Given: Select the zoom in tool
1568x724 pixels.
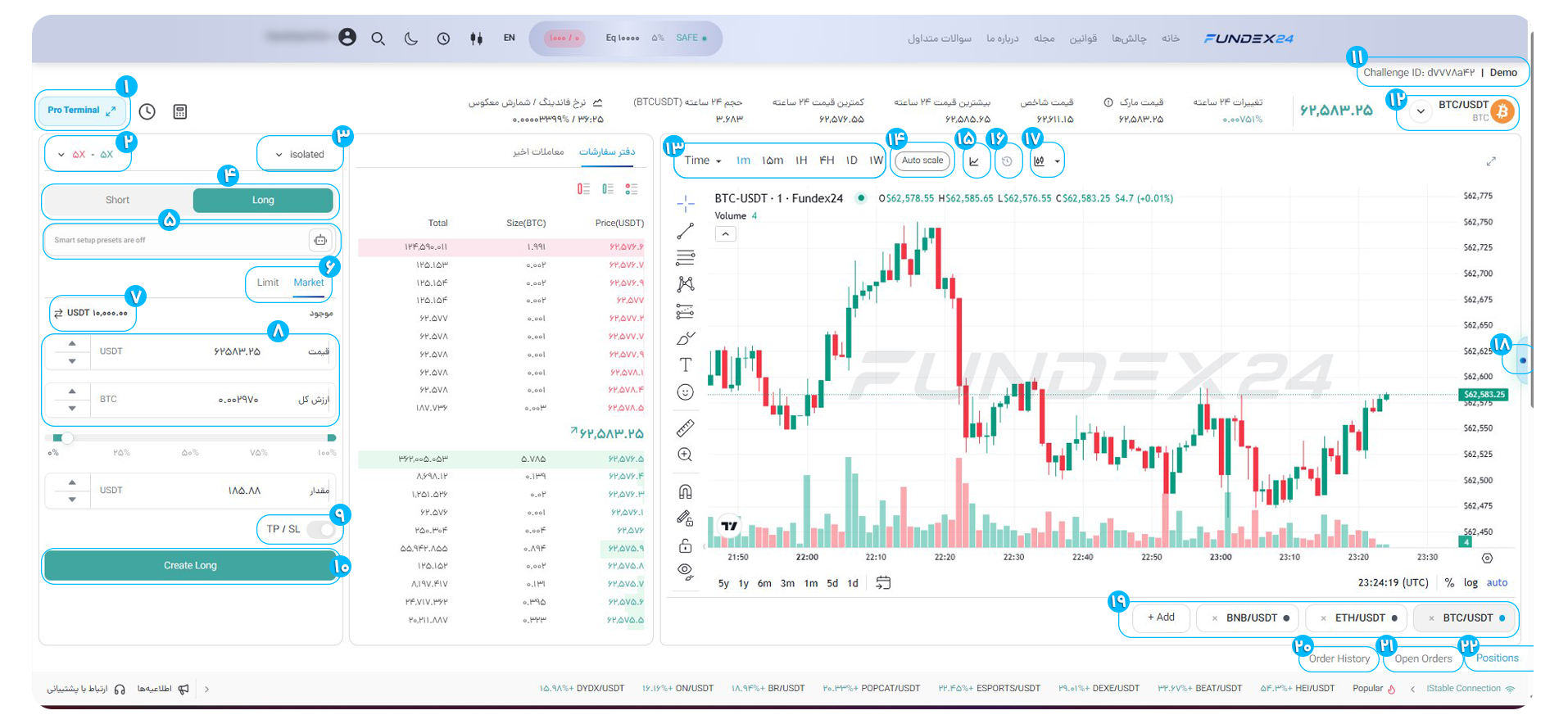Looking at the screenshot, I should point(686,455).
